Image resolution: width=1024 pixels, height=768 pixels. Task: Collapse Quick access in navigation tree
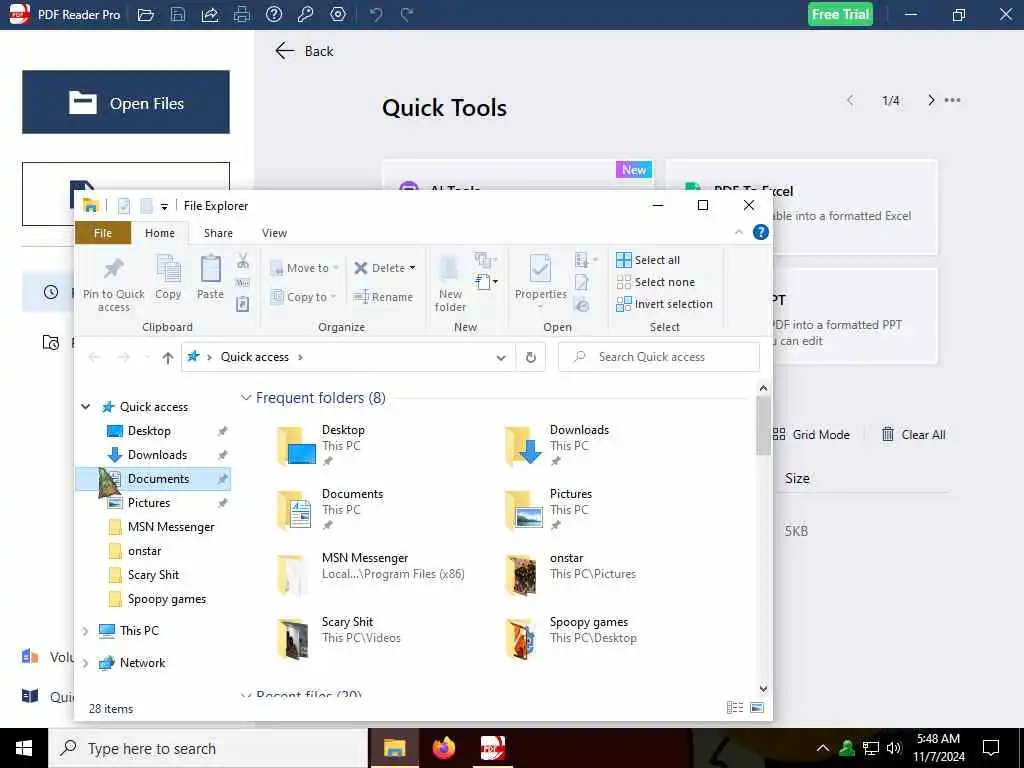[86, 407]
